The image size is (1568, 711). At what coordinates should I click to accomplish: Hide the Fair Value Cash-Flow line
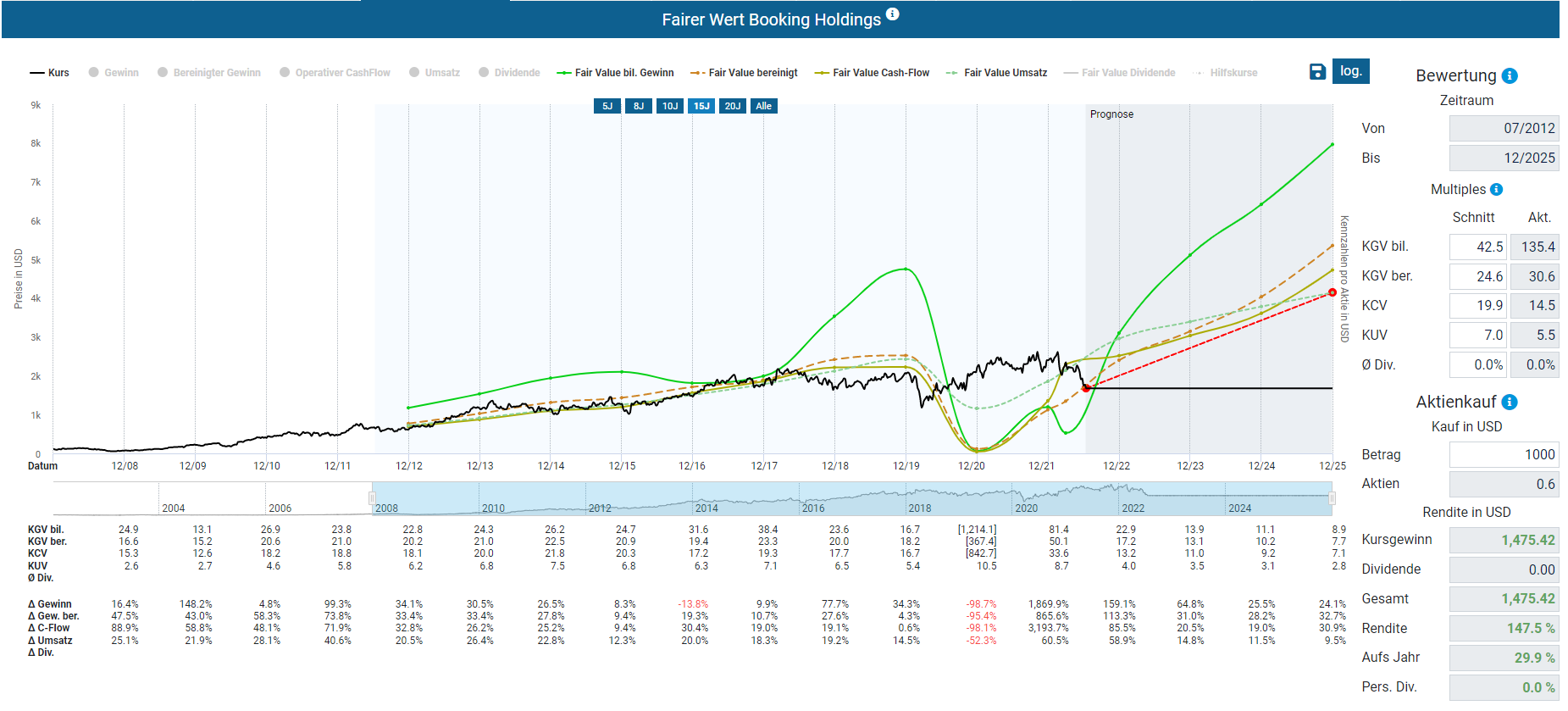coord(872,73)
